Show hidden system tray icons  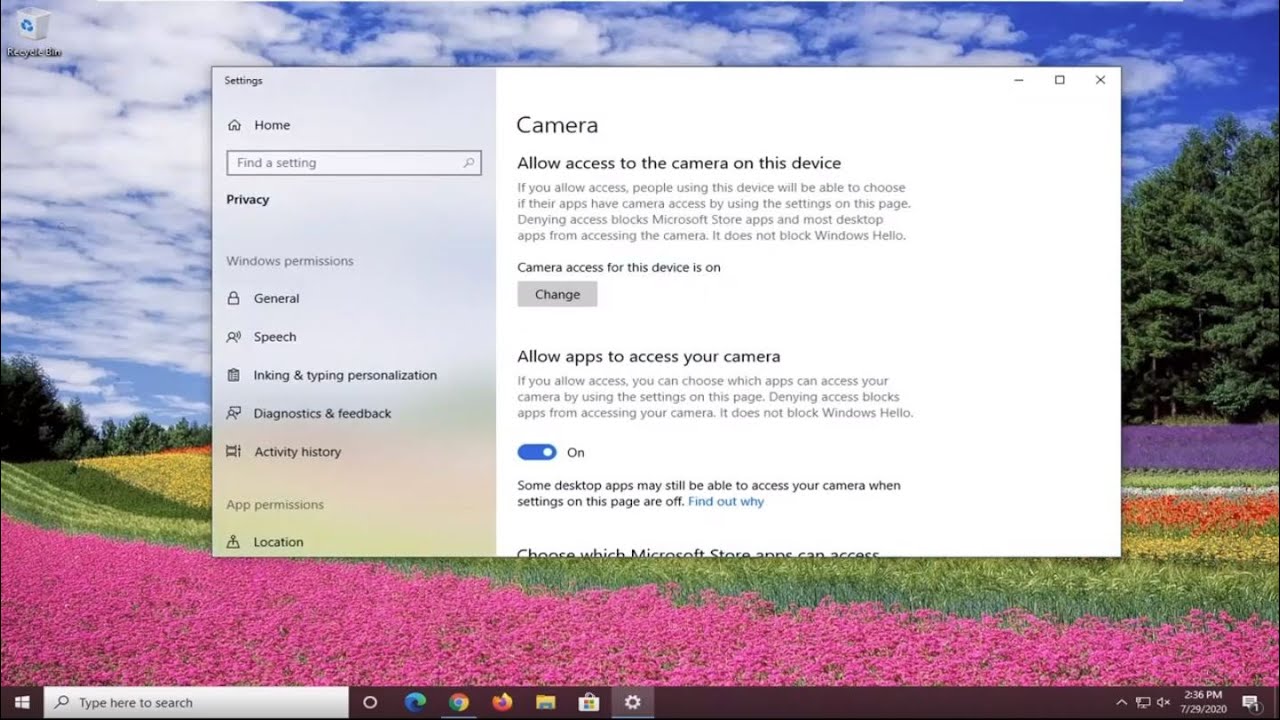point(1121,703)
